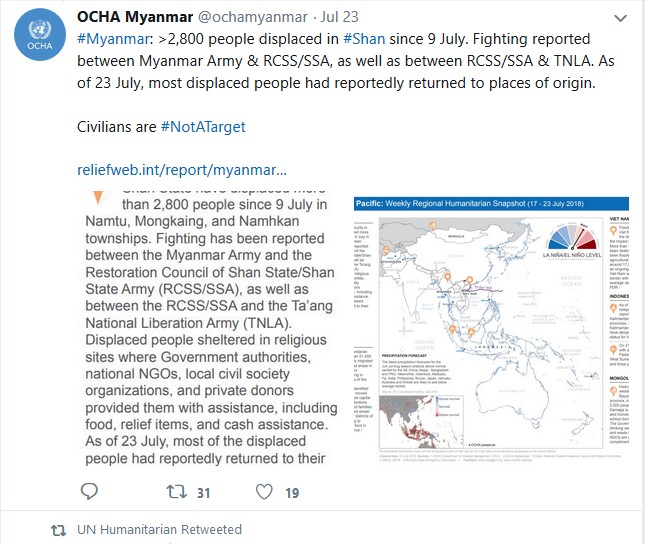Screen dimensions: 645x544
Task: Click the reply speech bubble icon
Action: pos(89,491)
